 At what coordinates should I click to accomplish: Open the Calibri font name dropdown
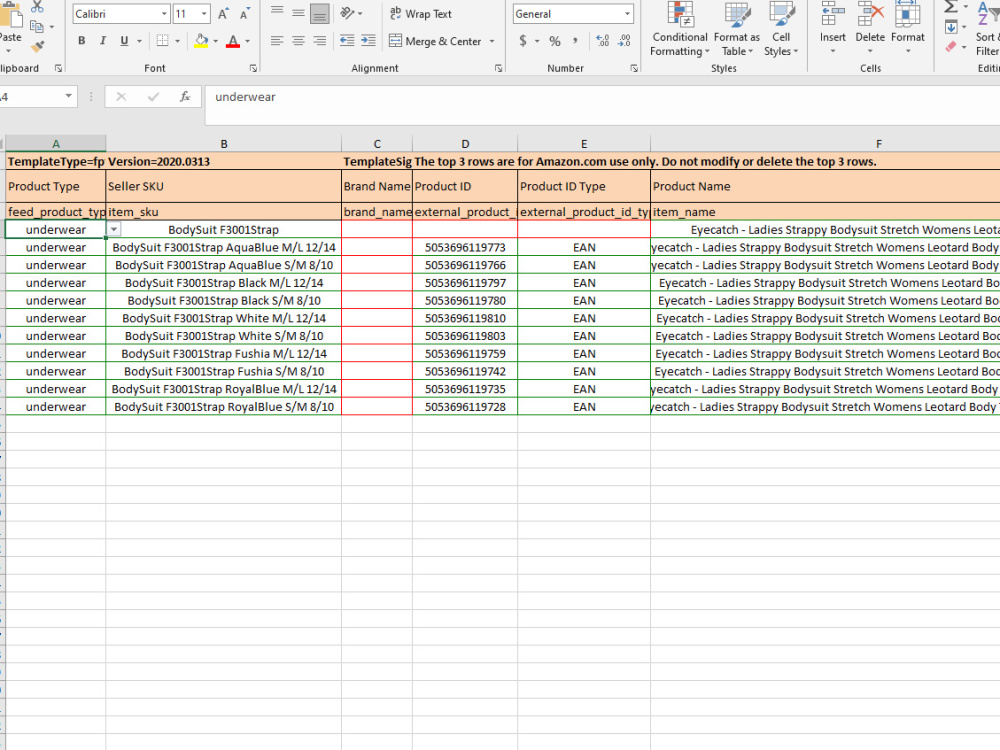tap(164, 13)
